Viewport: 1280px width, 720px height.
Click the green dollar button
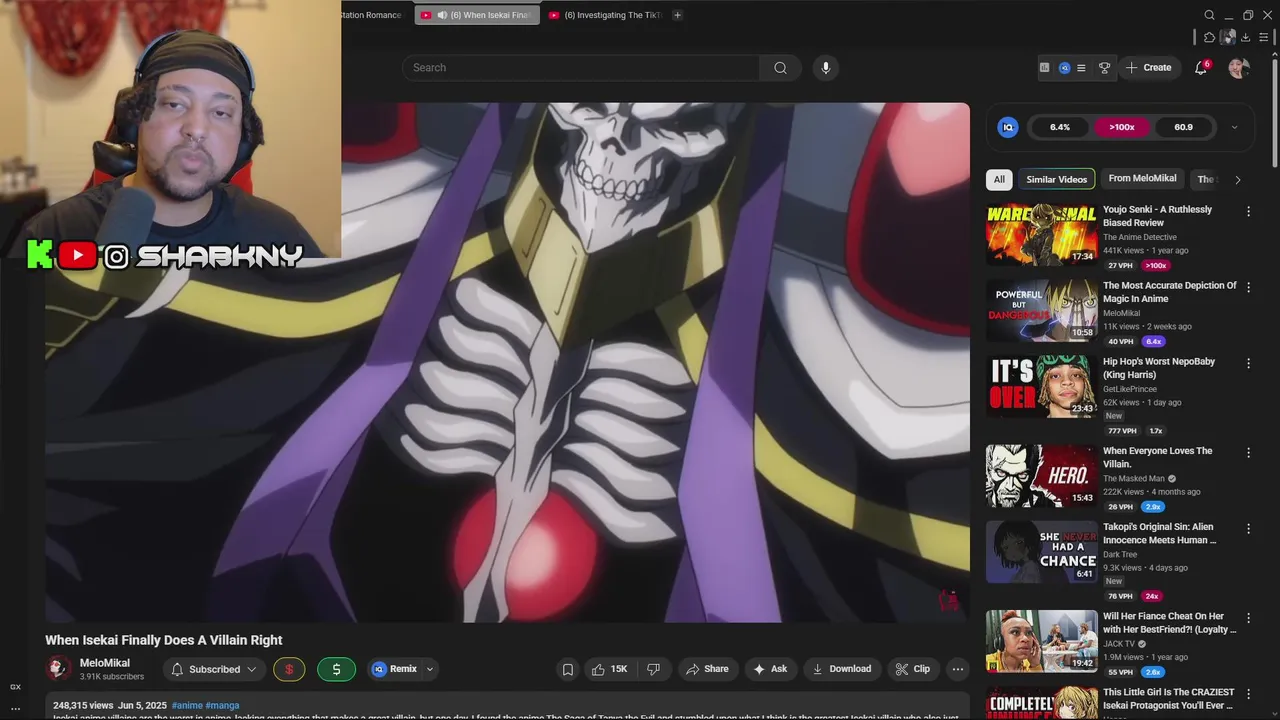[336, 669]
